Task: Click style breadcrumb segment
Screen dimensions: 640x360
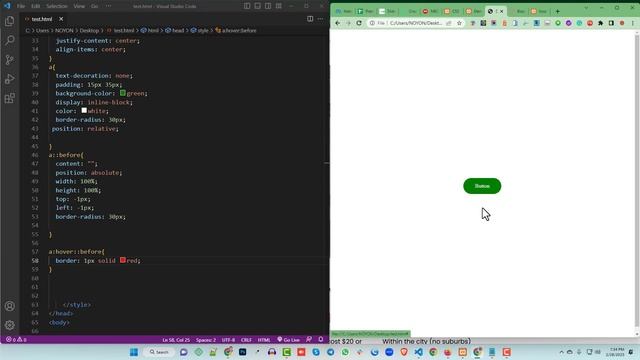Action: 200,30
